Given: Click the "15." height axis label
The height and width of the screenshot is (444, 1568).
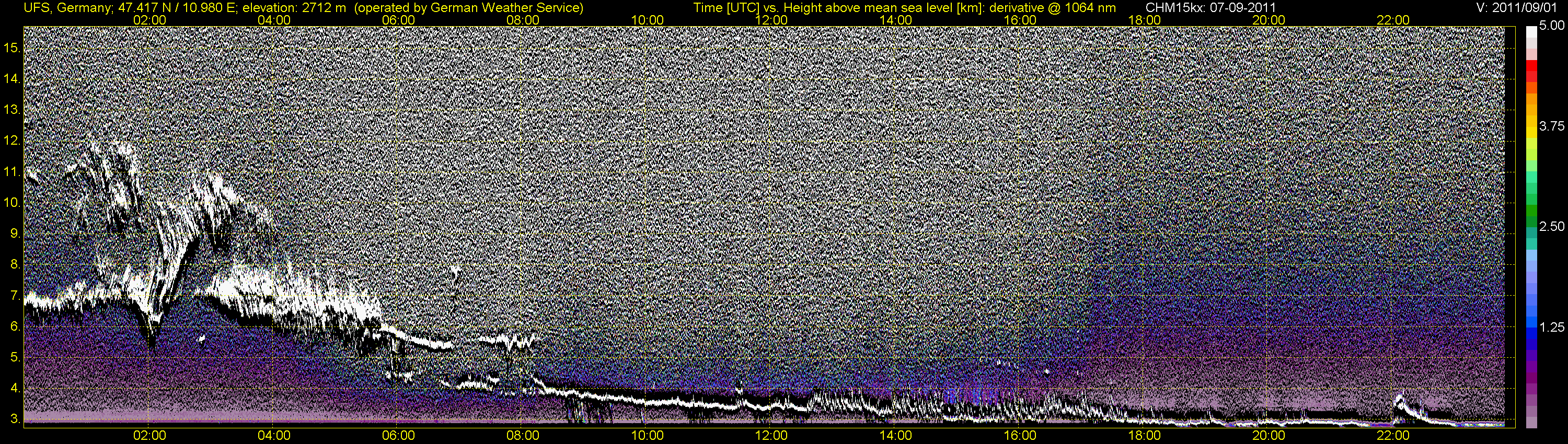Looking at the screenshot, I should click(13, 48).
